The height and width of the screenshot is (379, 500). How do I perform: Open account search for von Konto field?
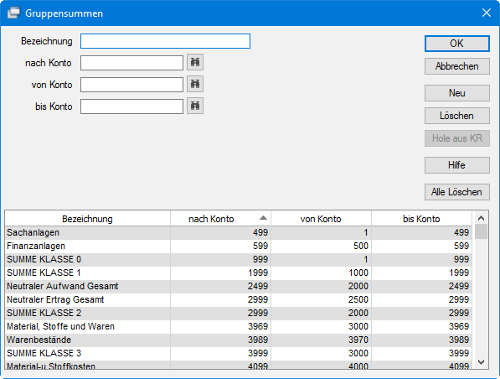195,84
